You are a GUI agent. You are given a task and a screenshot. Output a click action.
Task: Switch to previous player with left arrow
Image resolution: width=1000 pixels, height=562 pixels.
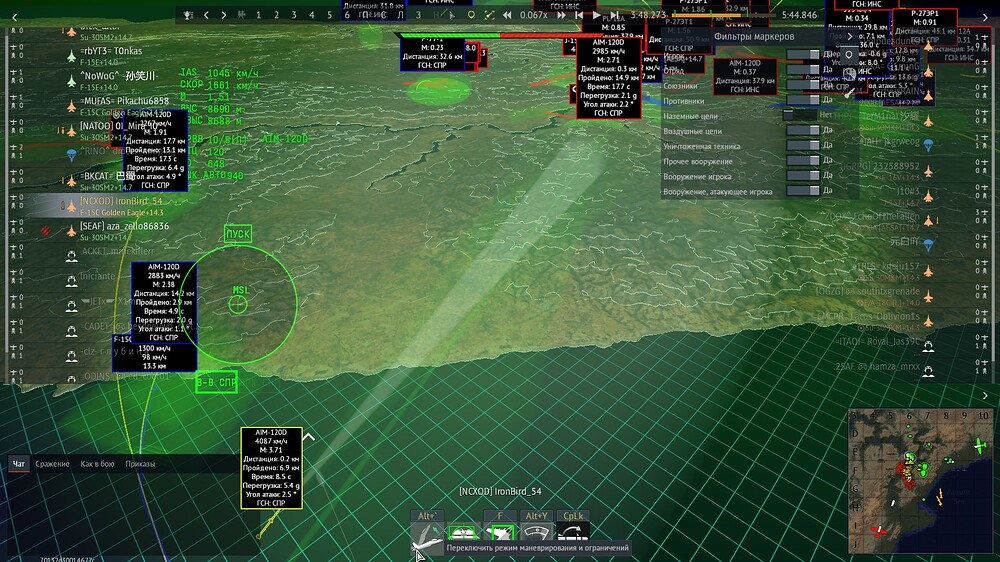[206, 15]
